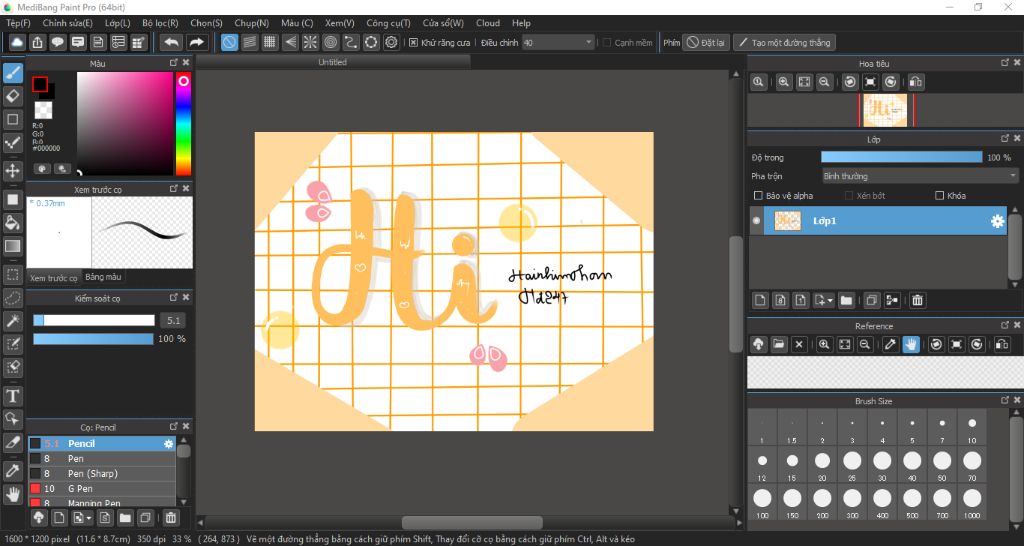Image resolution: width=1024 pixels, height=546 pixels.
Task: Open the Pha trộn blending dropdown
Action: click(x=920, y=176)
